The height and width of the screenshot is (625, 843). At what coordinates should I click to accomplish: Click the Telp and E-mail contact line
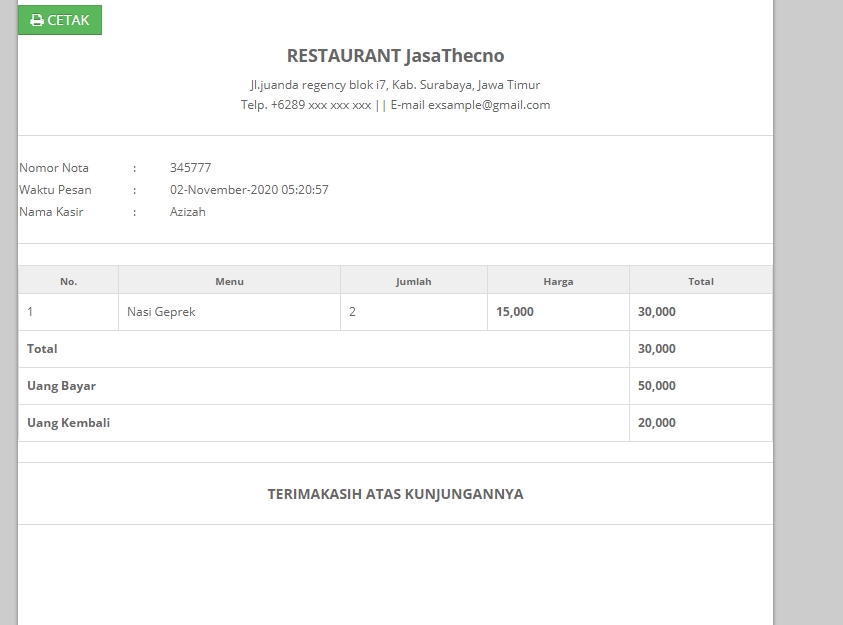click(395, 105)
